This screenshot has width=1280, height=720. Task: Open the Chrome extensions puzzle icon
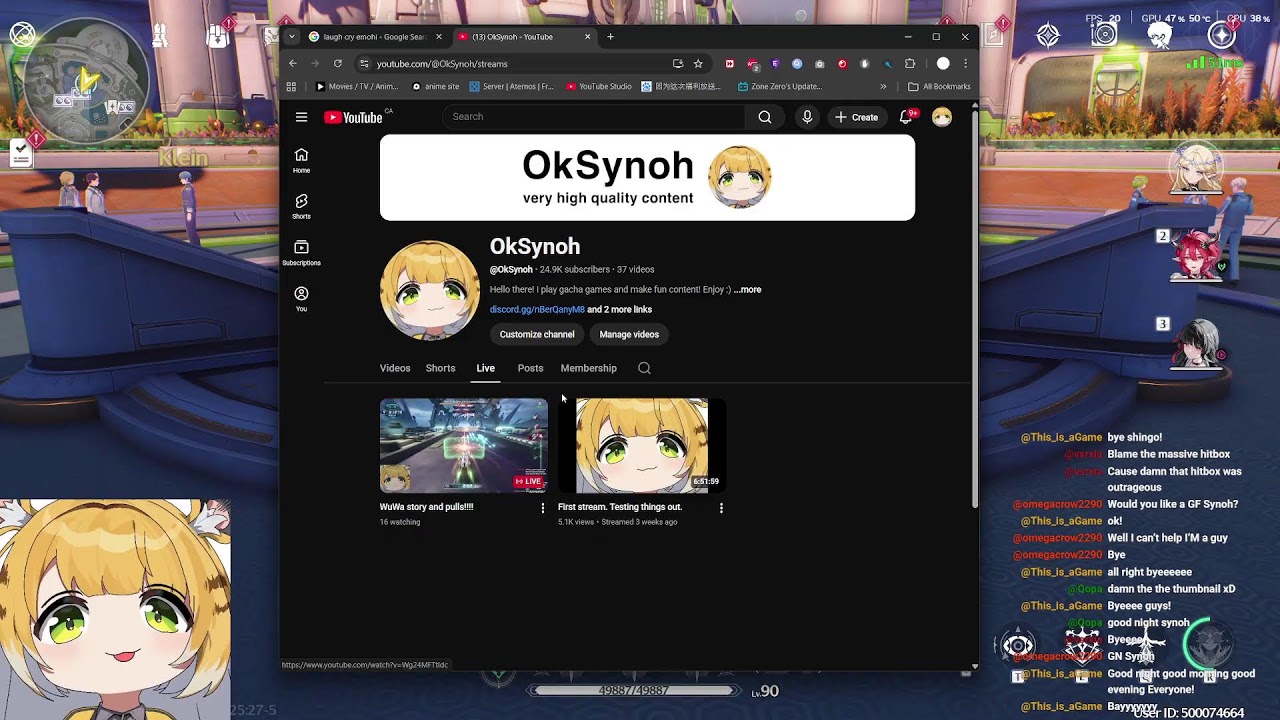point(910,63)
